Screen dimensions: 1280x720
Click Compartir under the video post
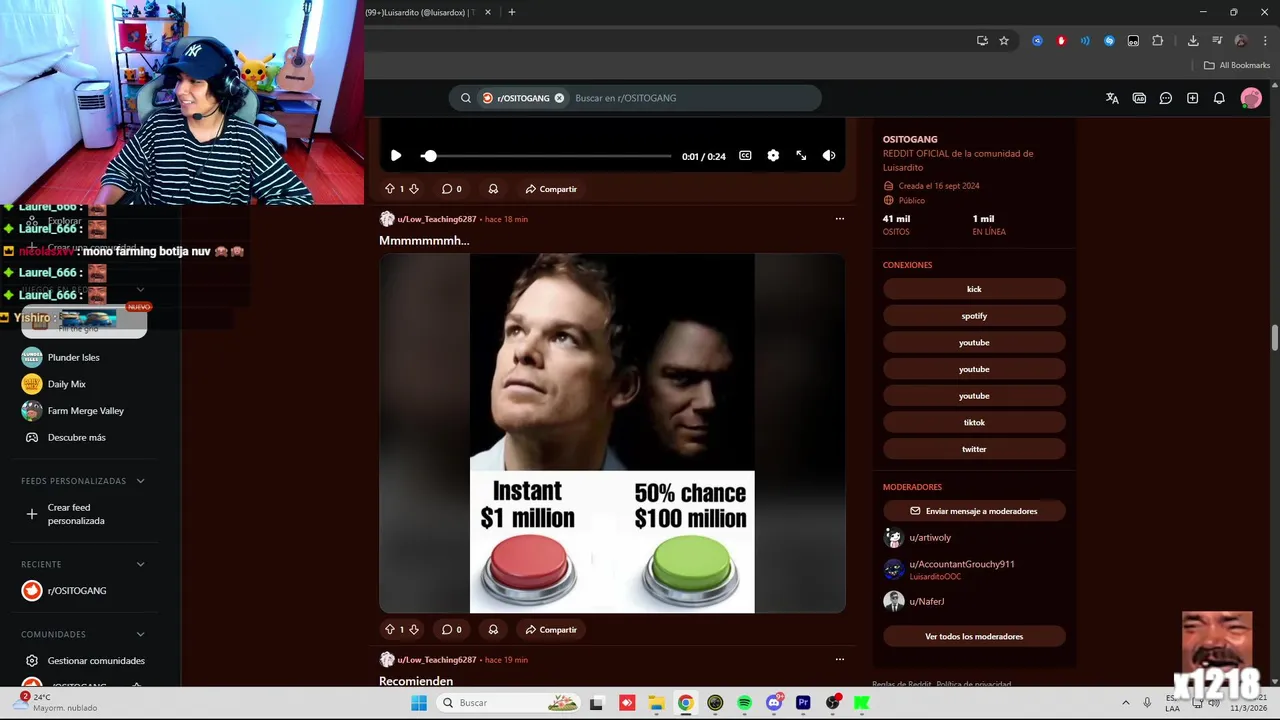coord(551,189)
